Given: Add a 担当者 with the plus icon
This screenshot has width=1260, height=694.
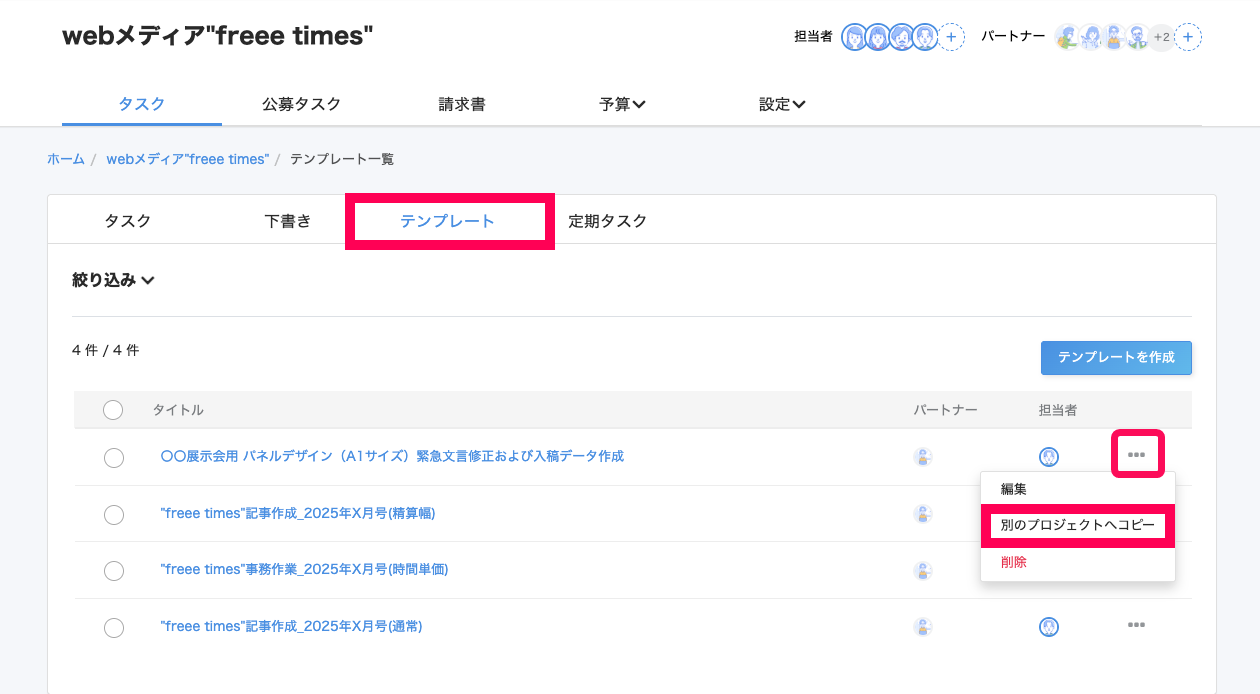Looking at the screenshot, I should coord(952,37).
